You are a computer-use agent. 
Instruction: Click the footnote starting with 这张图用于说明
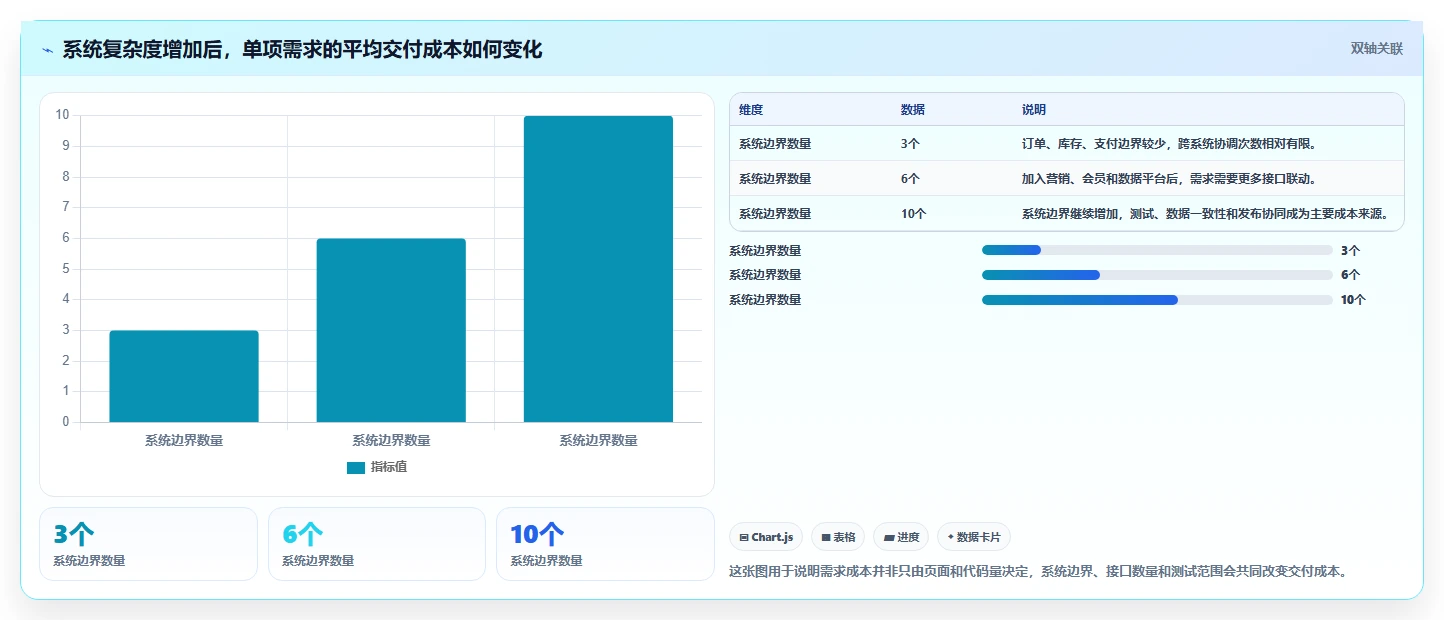pos(1039,572)
